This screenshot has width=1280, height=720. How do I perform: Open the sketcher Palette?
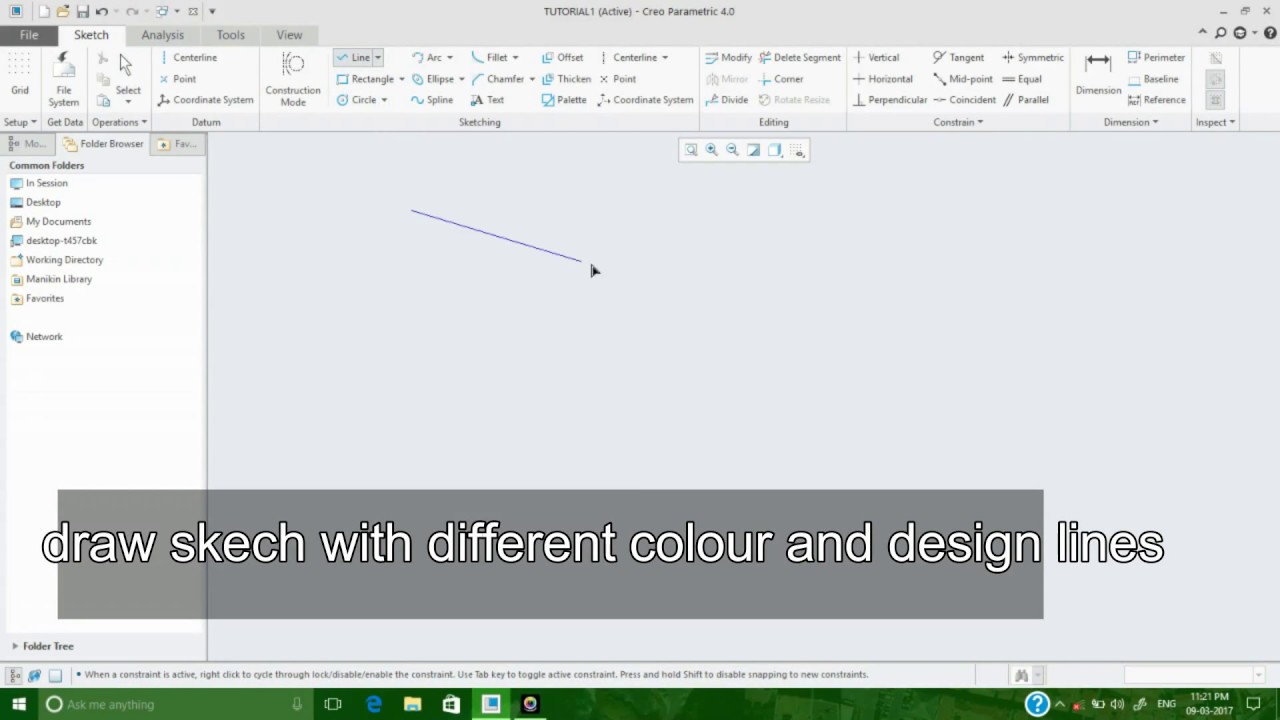[x=564, y=100]
